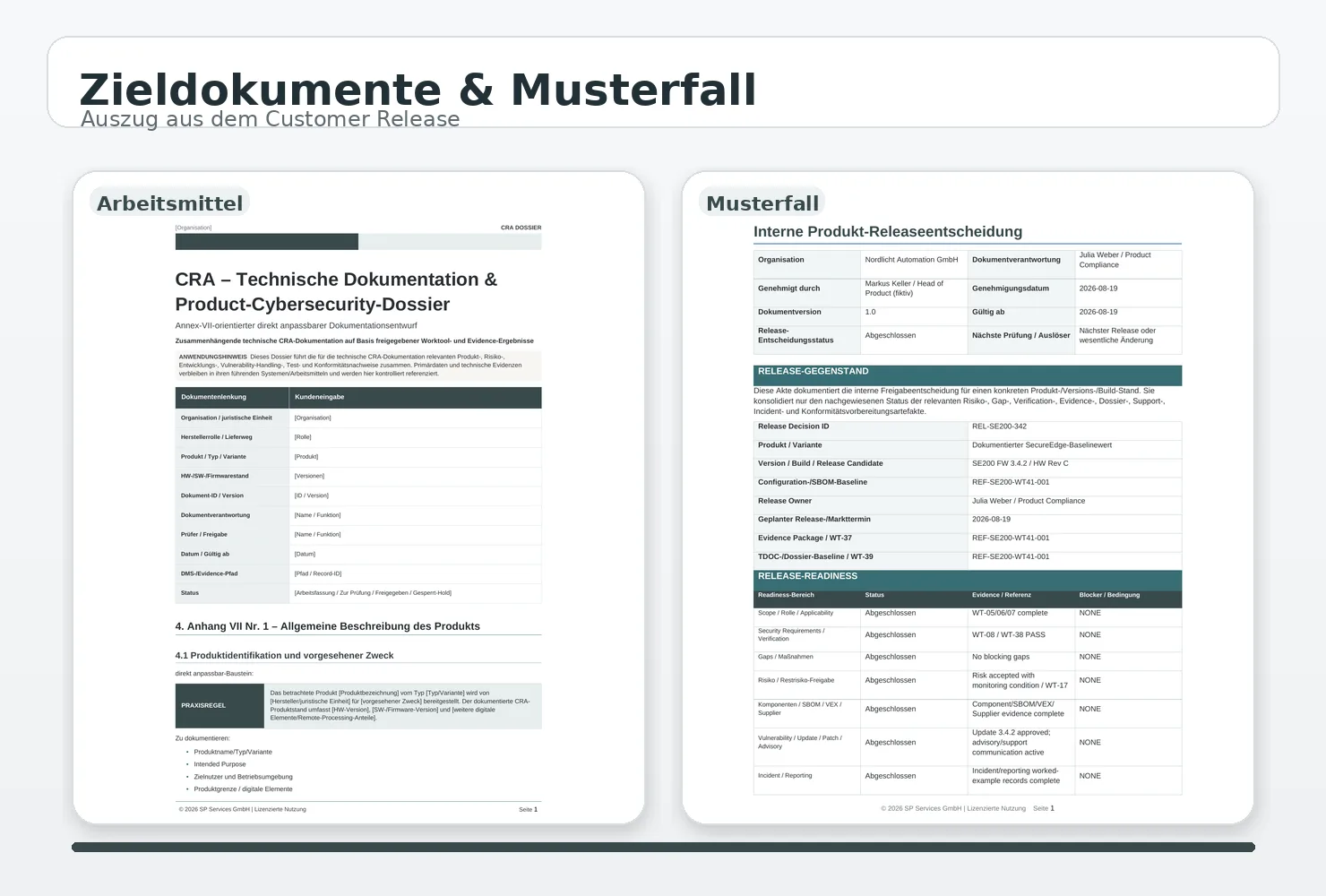Screen dimensions: 1326x896
Task: Click the 'Zielnutzer und Betriebsumgebung' bullet
Action: point(243,777)
